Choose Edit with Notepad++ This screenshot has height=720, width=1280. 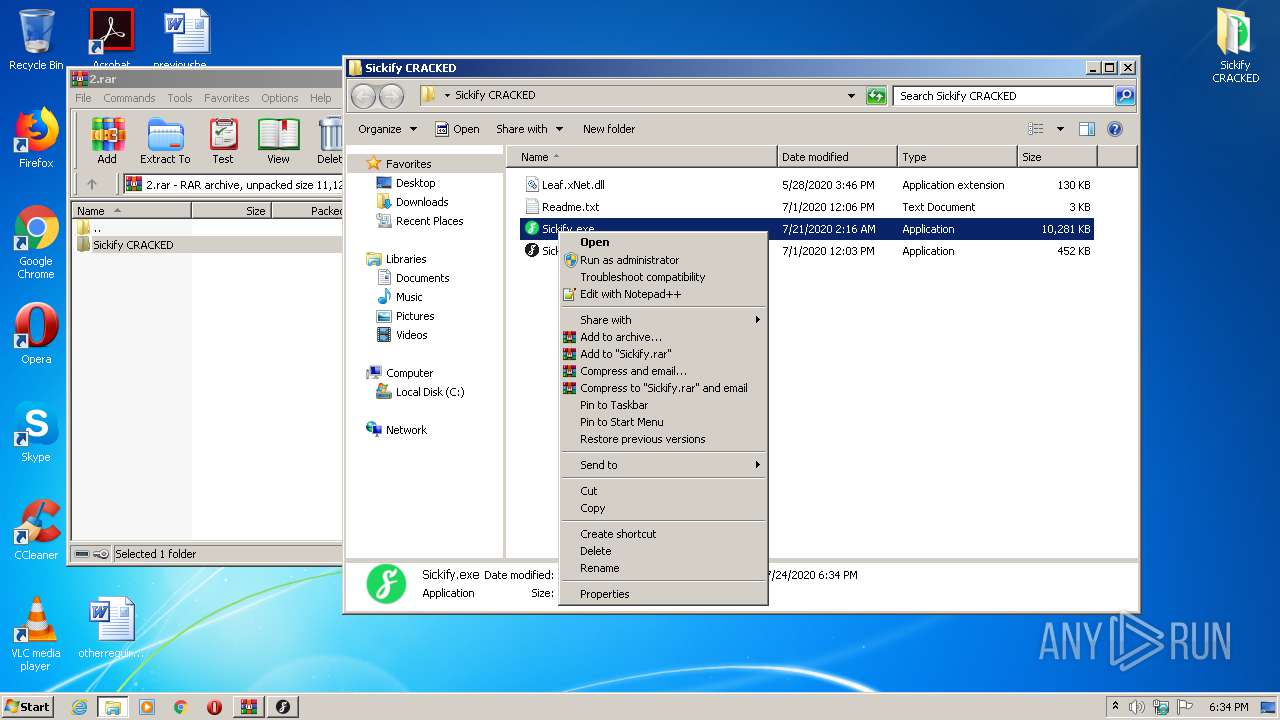[x=663, y=294]
